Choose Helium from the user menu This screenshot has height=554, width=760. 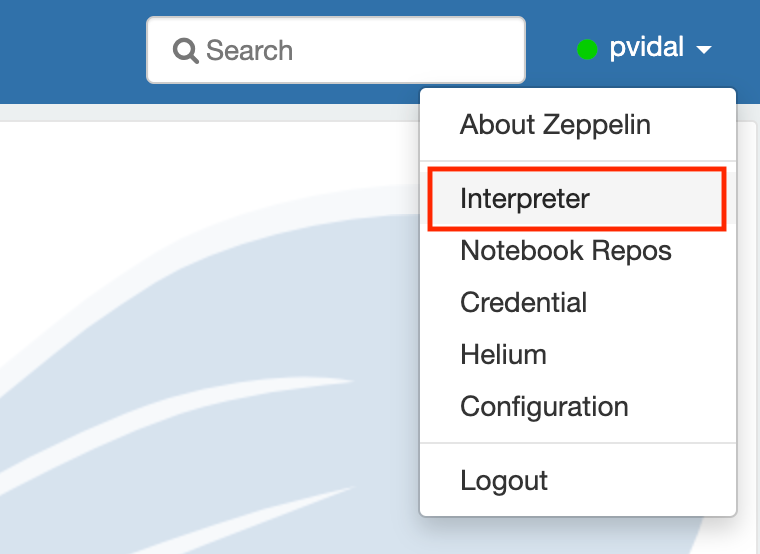tap(503, 355)
